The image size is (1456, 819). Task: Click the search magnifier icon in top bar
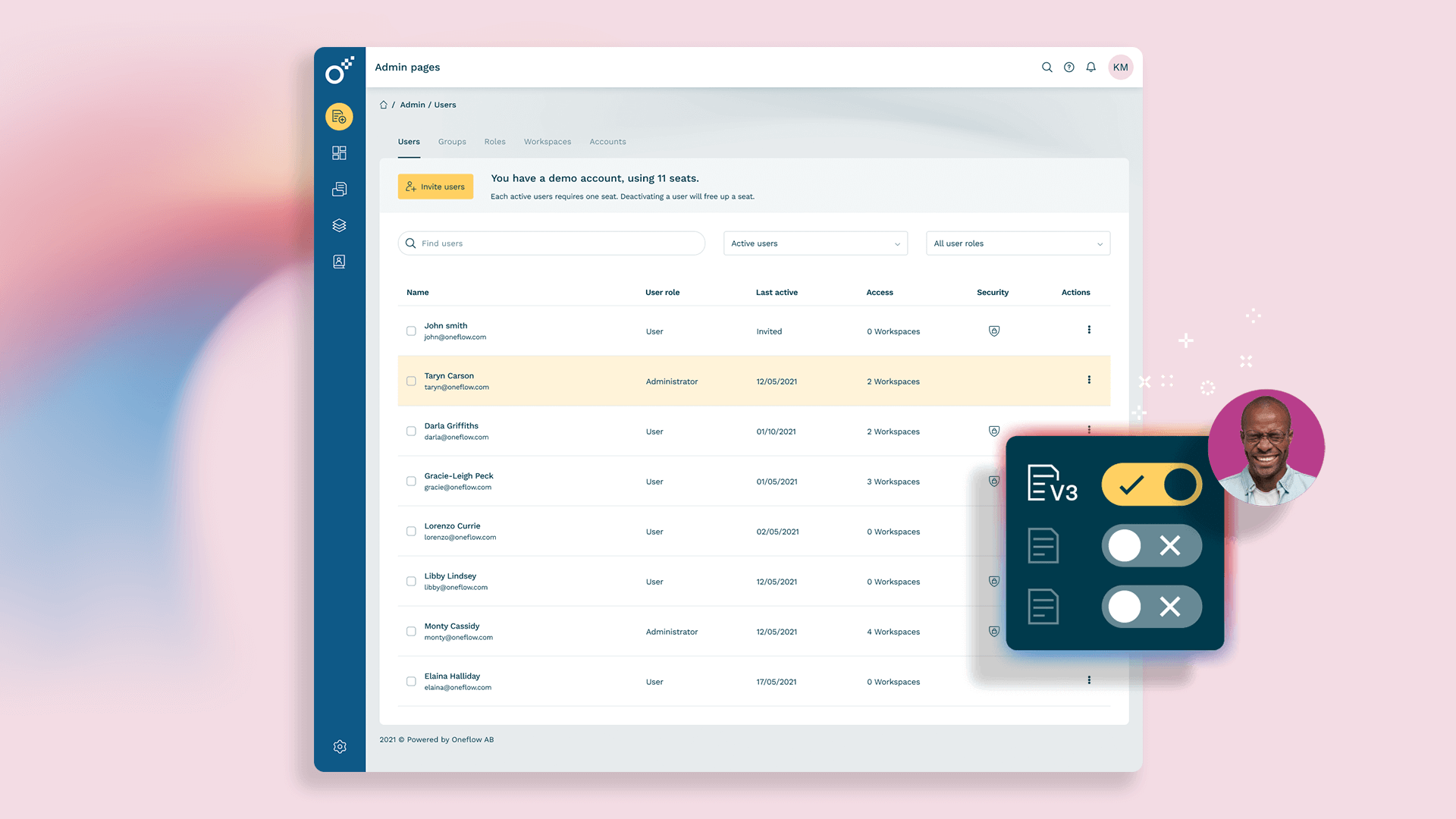click(1046, 67)
